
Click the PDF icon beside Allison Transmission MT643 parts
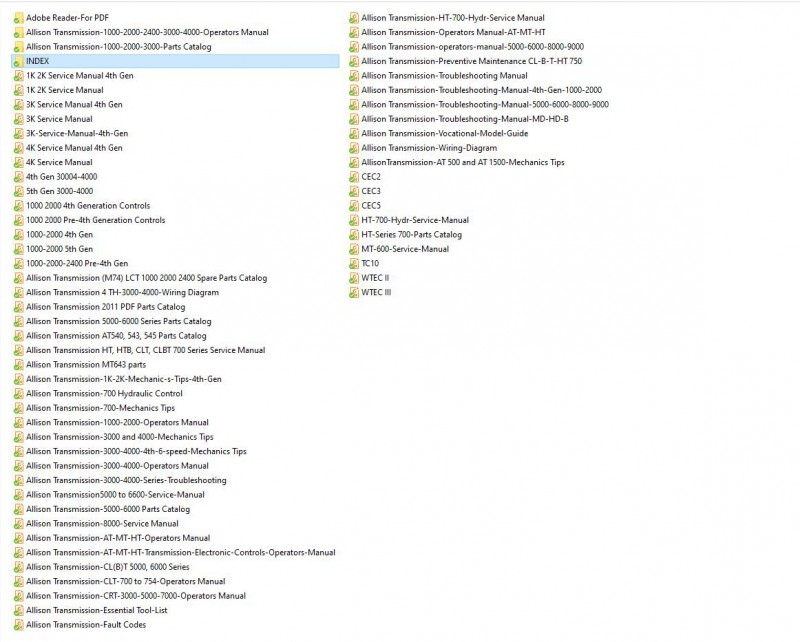(x=18, y=365)
